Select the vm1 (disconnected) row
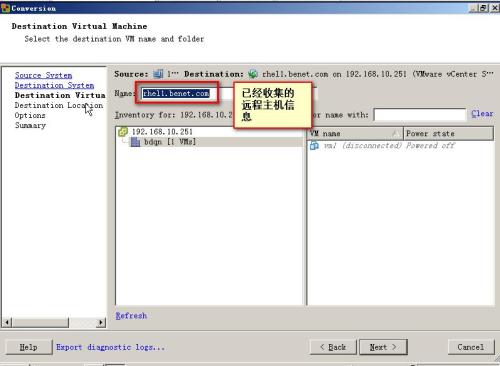Screen dimensions: 500x366 click(x=400, y=146)
